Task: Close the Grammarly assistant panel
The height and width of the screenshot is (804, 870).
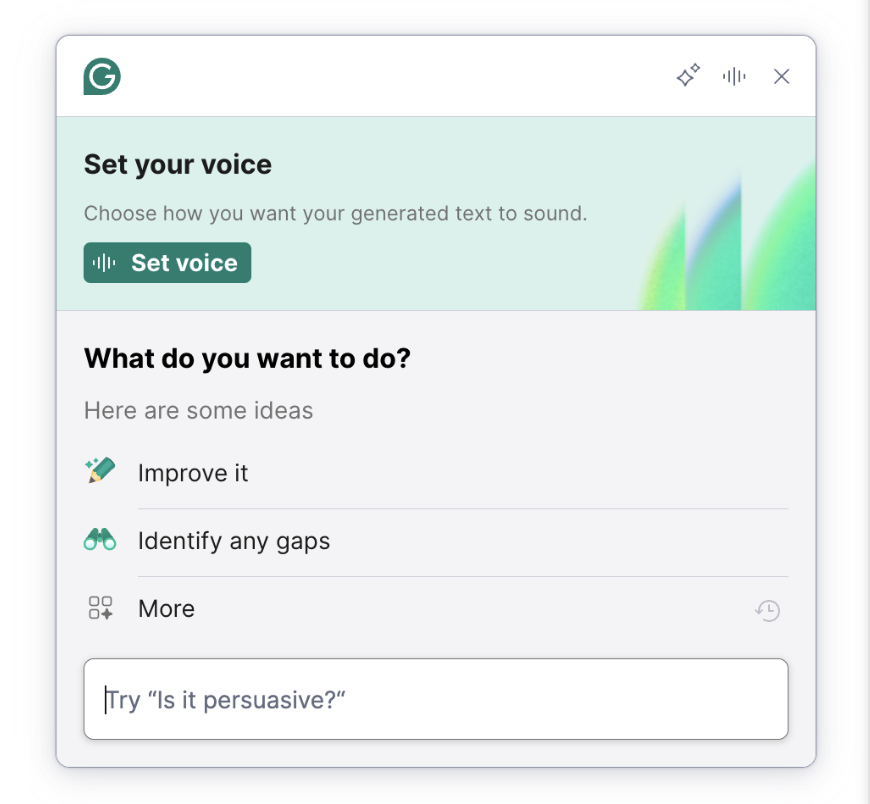Action: pos(782,76)
